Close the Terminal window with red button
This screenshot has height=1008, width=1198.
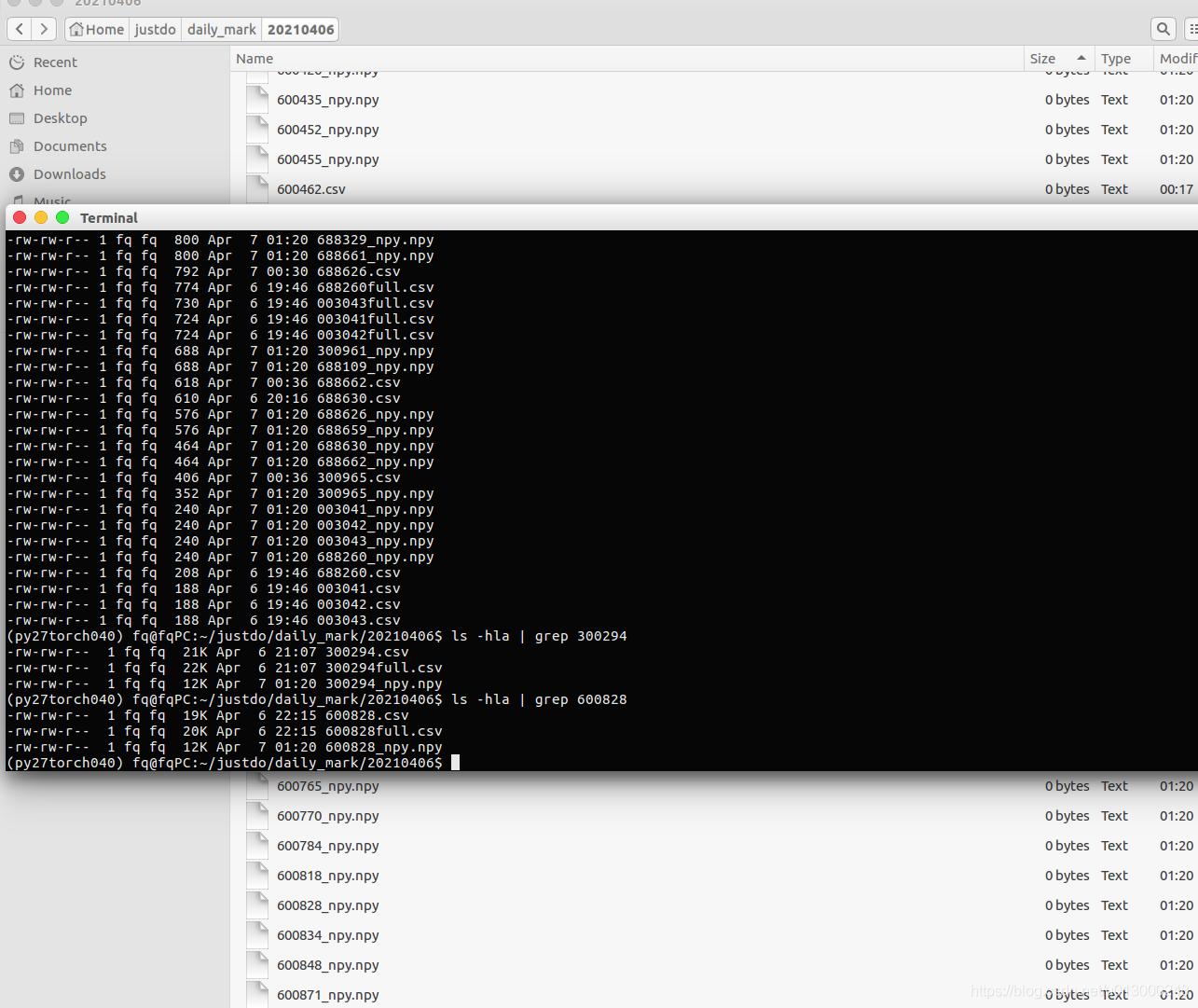click(20, 217)
